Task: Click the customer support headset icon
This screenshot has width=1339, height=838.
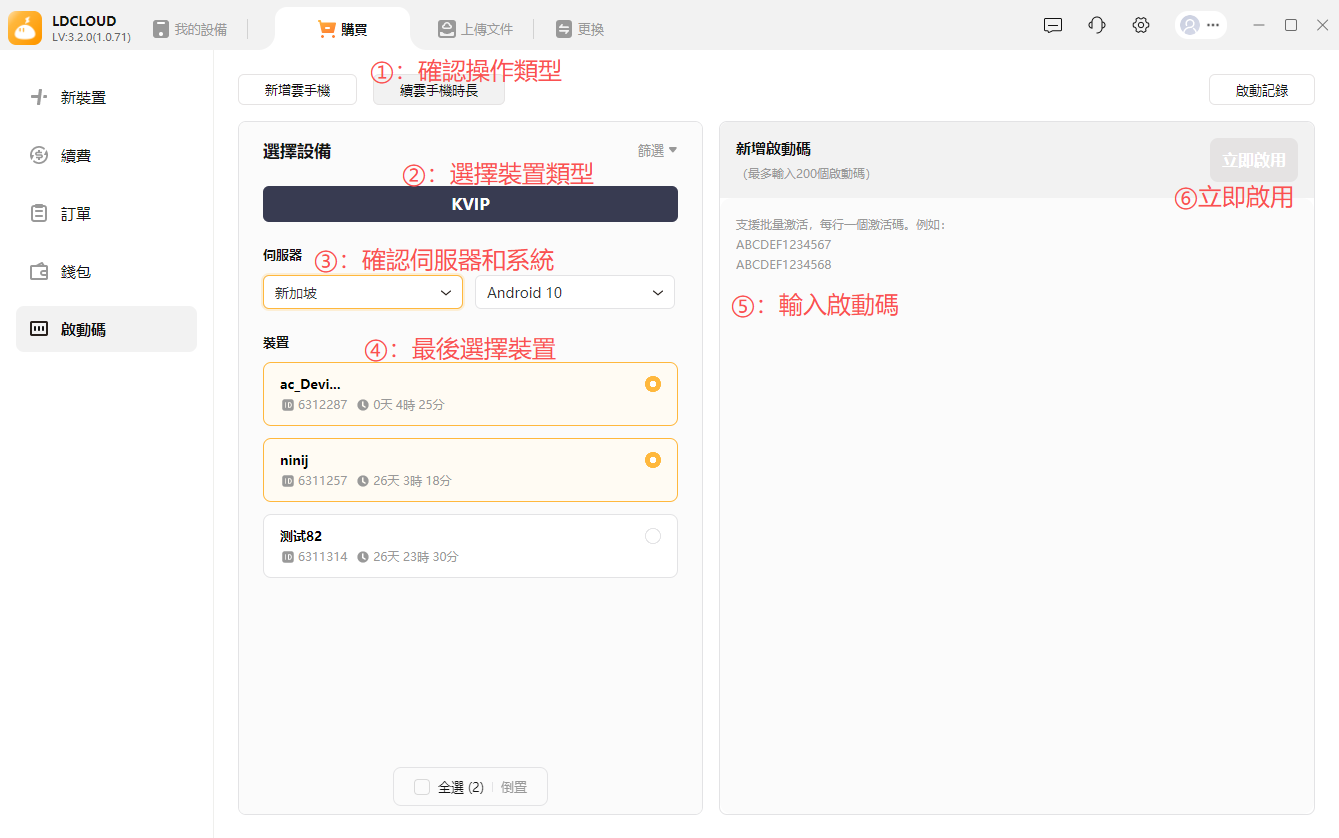Action: (x=1096, y=26)
